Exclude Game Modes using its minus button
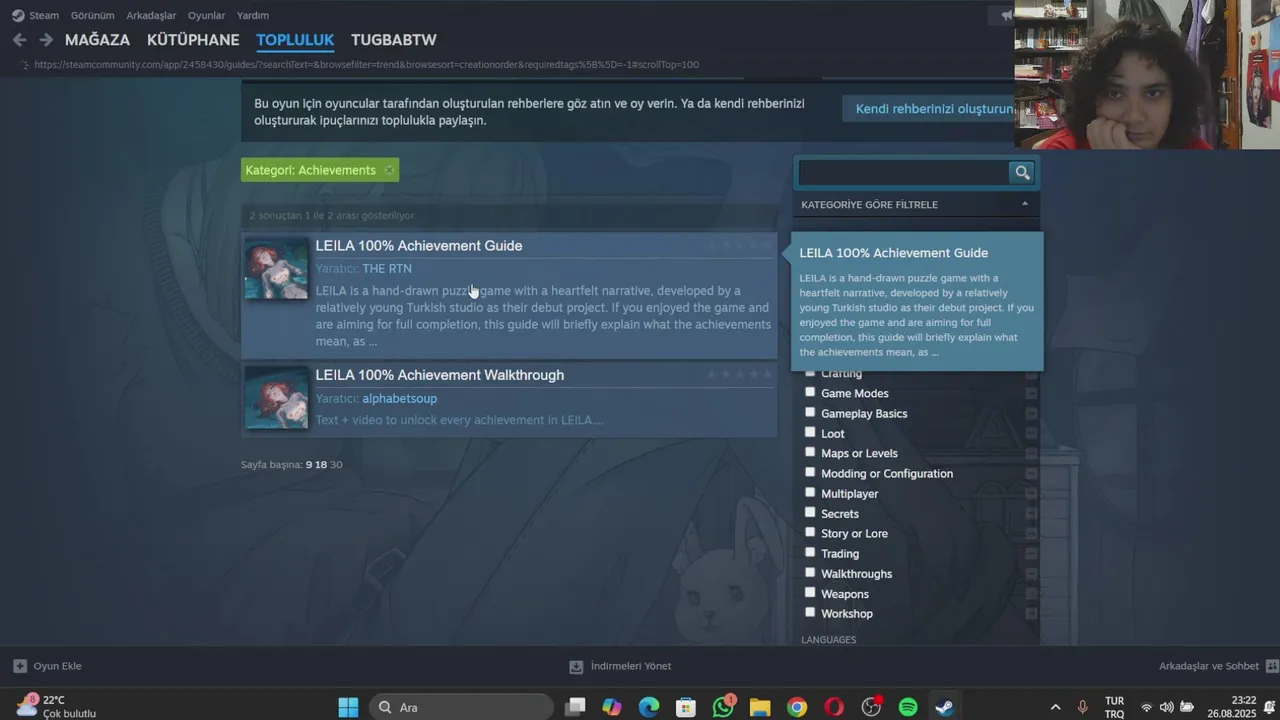1280x720 pixels. tap(1031, 393)
